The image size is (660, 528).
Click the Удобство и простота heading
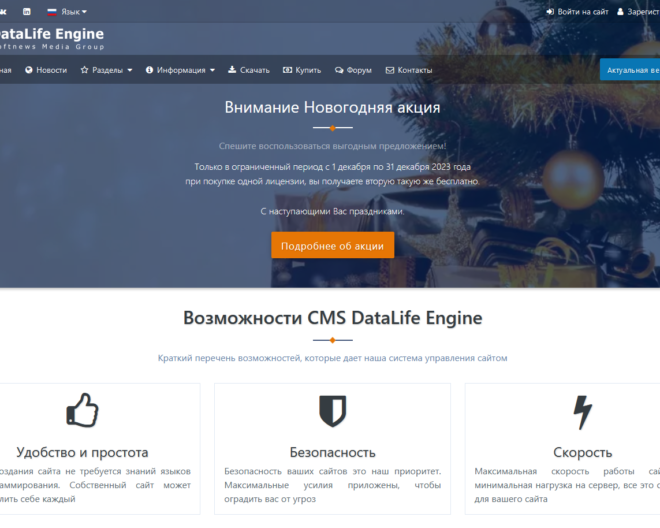point(82,452)
